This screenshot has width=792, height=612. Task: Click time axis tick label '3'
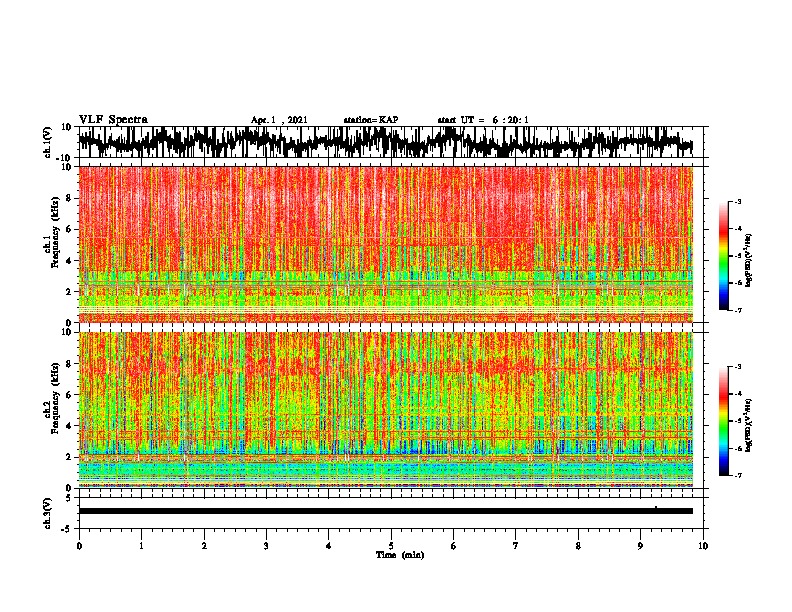266,546
